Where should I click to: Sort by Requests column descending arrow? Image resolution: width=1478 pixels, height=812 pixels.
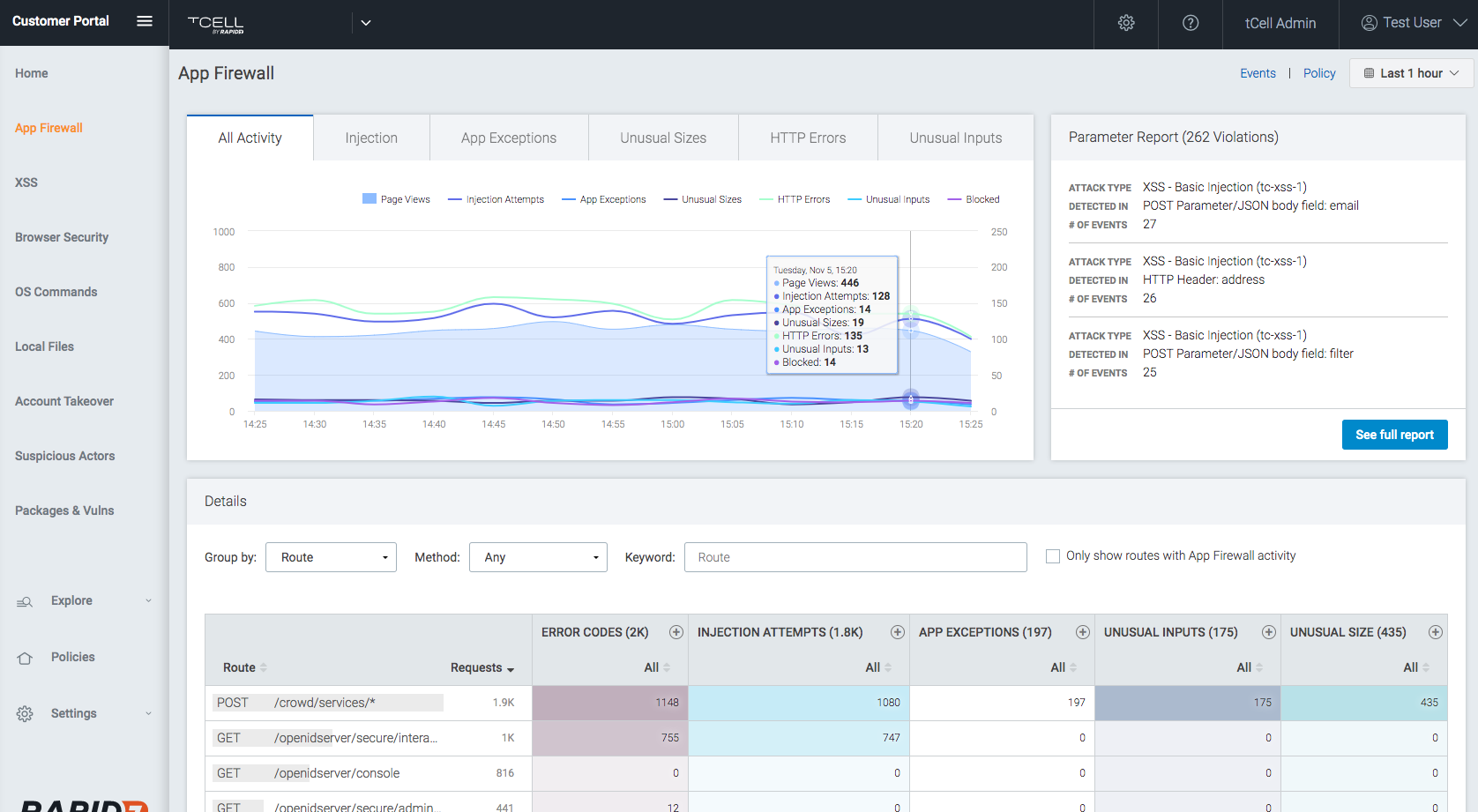click(x=511, y=669)
